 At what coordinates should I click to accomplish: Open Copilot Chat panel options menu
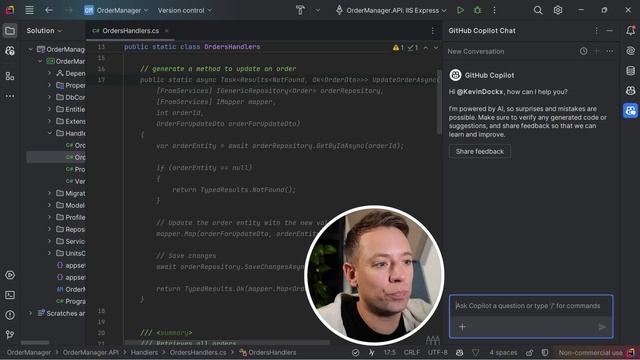pyautogui.click(x=596, y=31)
